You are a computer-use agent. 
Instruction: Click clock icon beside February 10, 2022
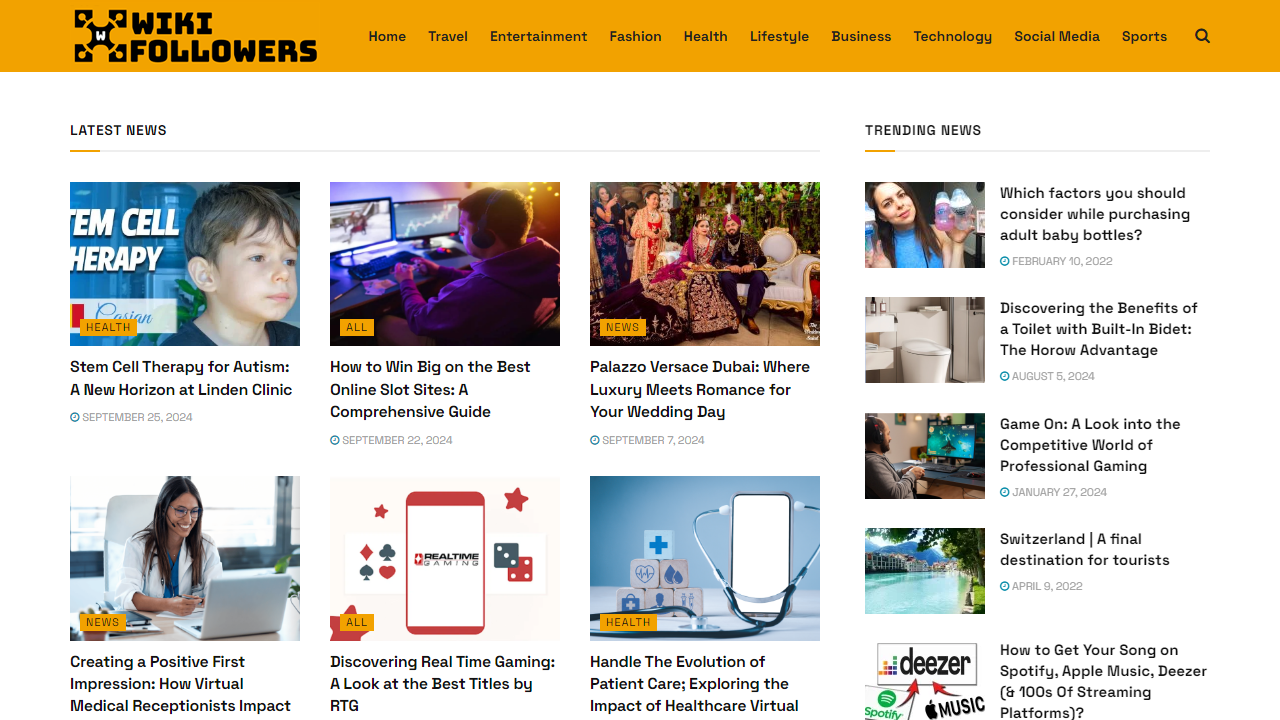(1005, 262)
